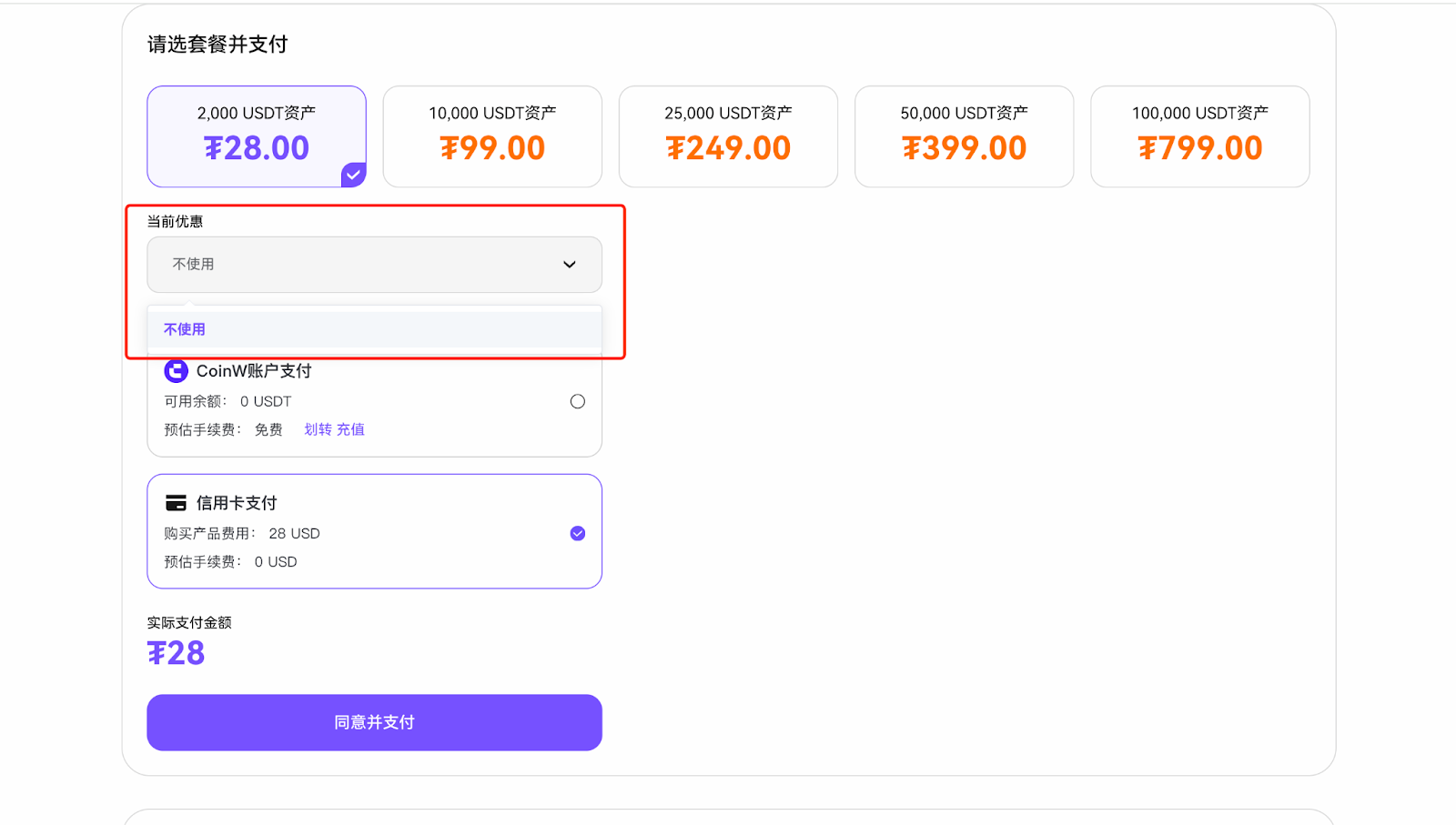Screen dimensions: 1456x825
Task: Choose the 25,000 USDT asset plan
Action: coord(728,136)
